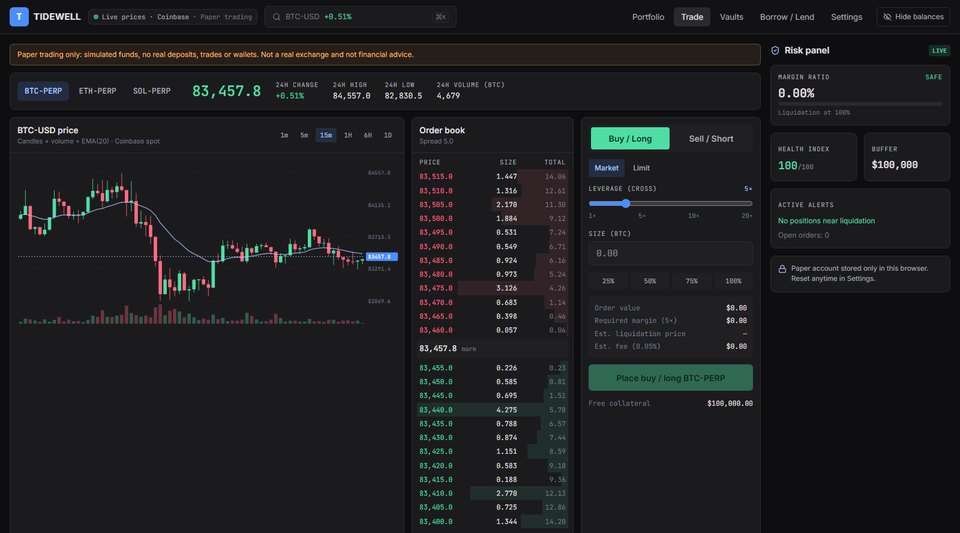Switch to the ETH-PERP market
960x533 pixels.
pyautogui.click(x=97, y=91)
